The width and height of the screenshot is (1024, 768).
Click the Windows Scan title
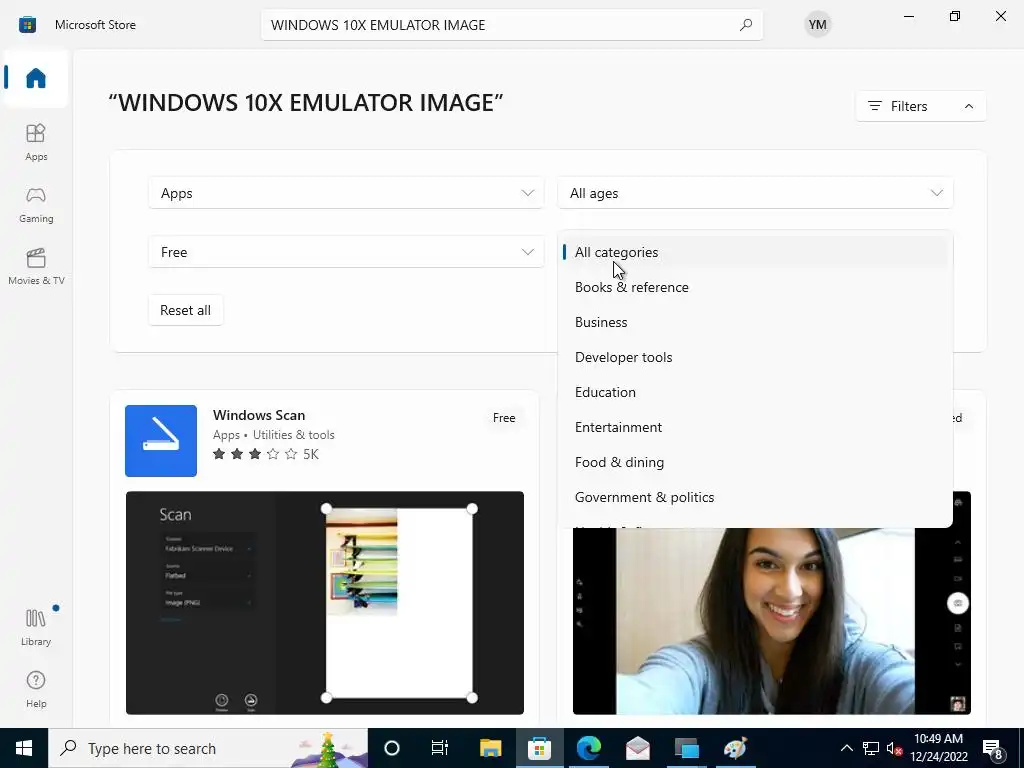[259, 415]
